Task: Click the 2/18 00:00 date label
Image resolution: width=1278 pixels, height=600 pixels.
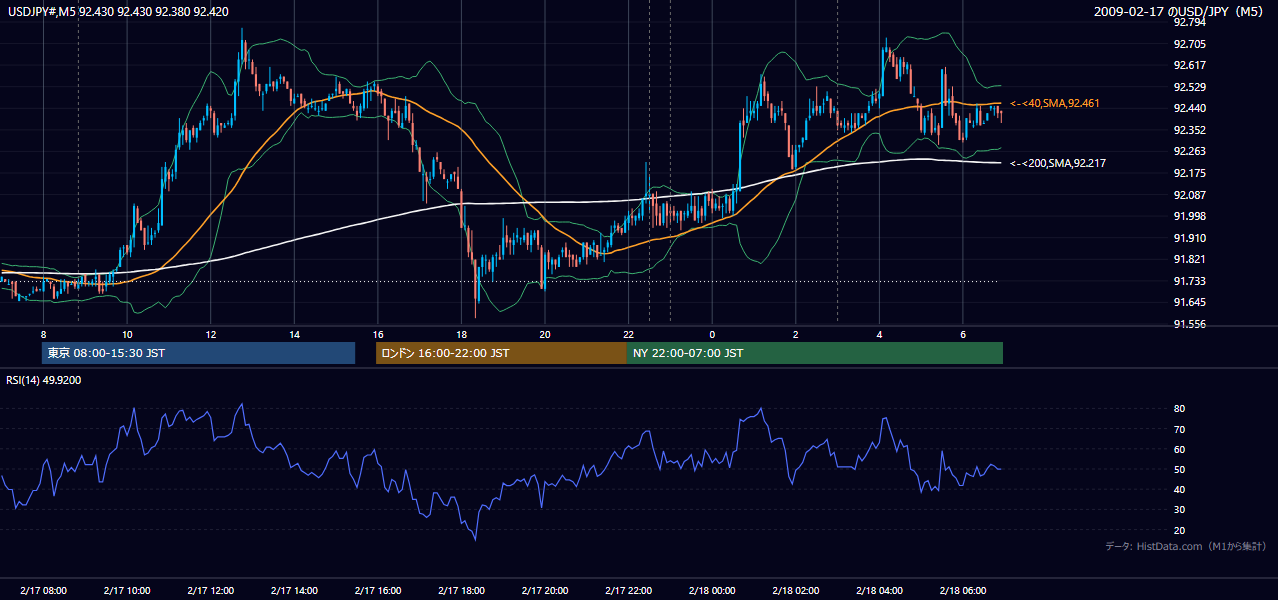Action: pos(712,591)
